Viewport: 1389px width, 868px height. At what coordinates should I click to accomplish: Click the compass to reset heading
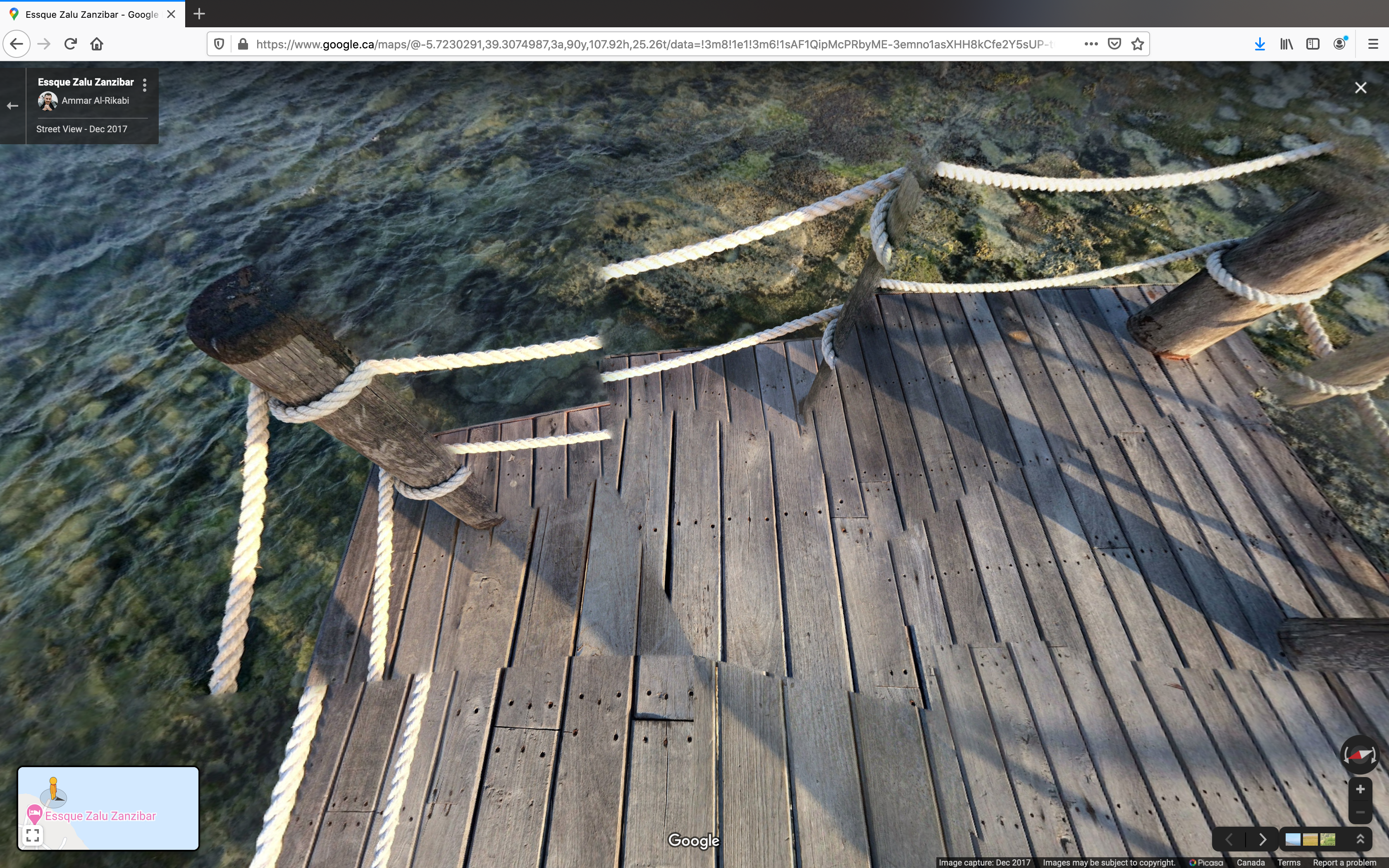click(x=1358, y=755)
